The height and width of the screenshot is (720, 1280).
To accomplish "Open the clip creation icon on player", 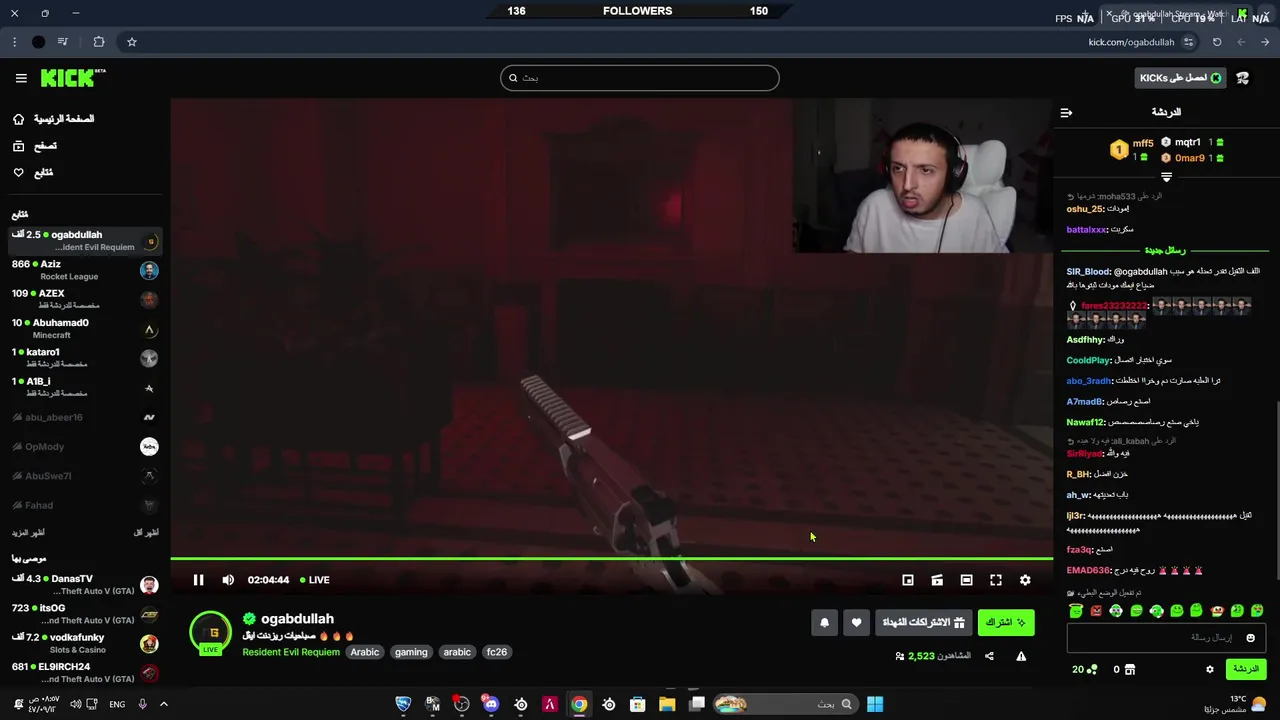I will (937, 580).
